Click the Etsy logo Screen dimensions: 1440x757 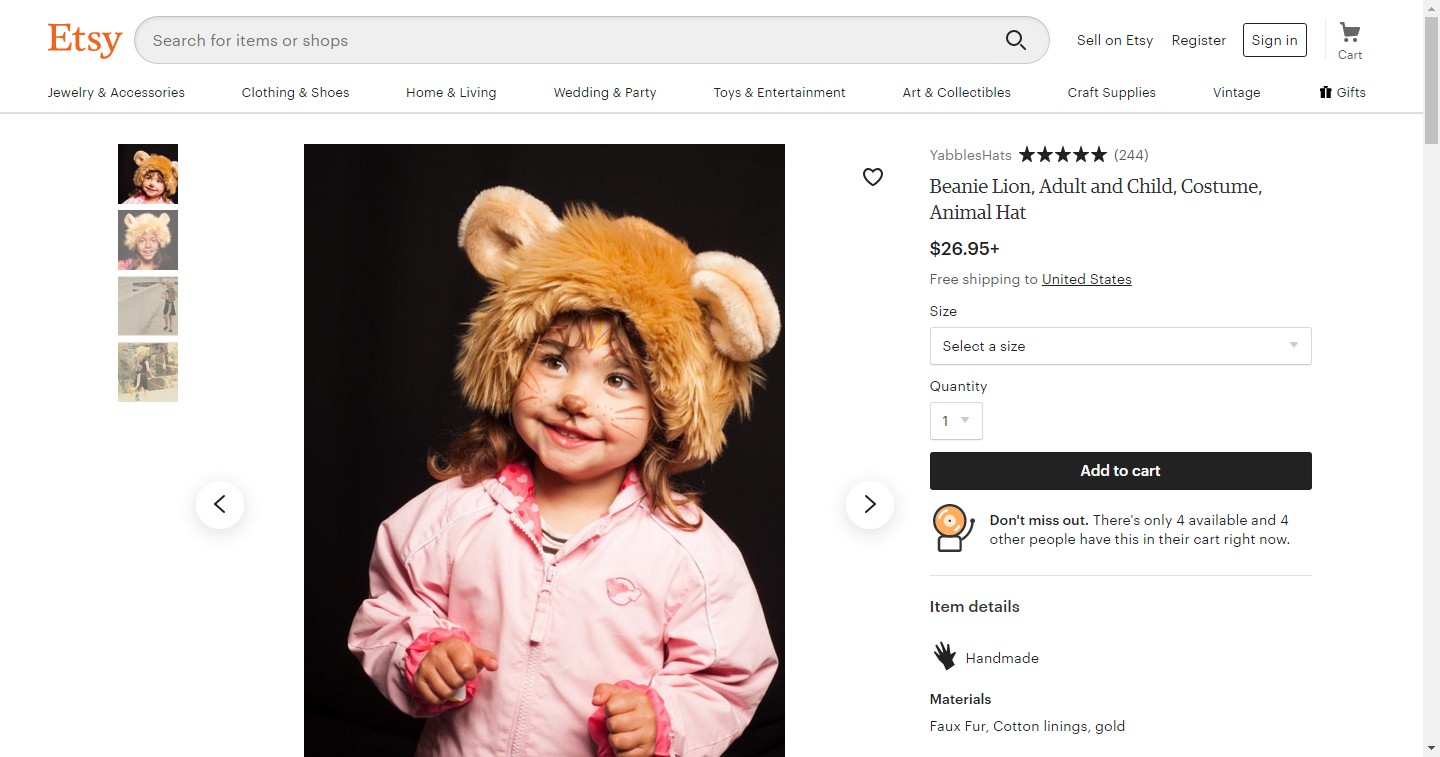85,40
